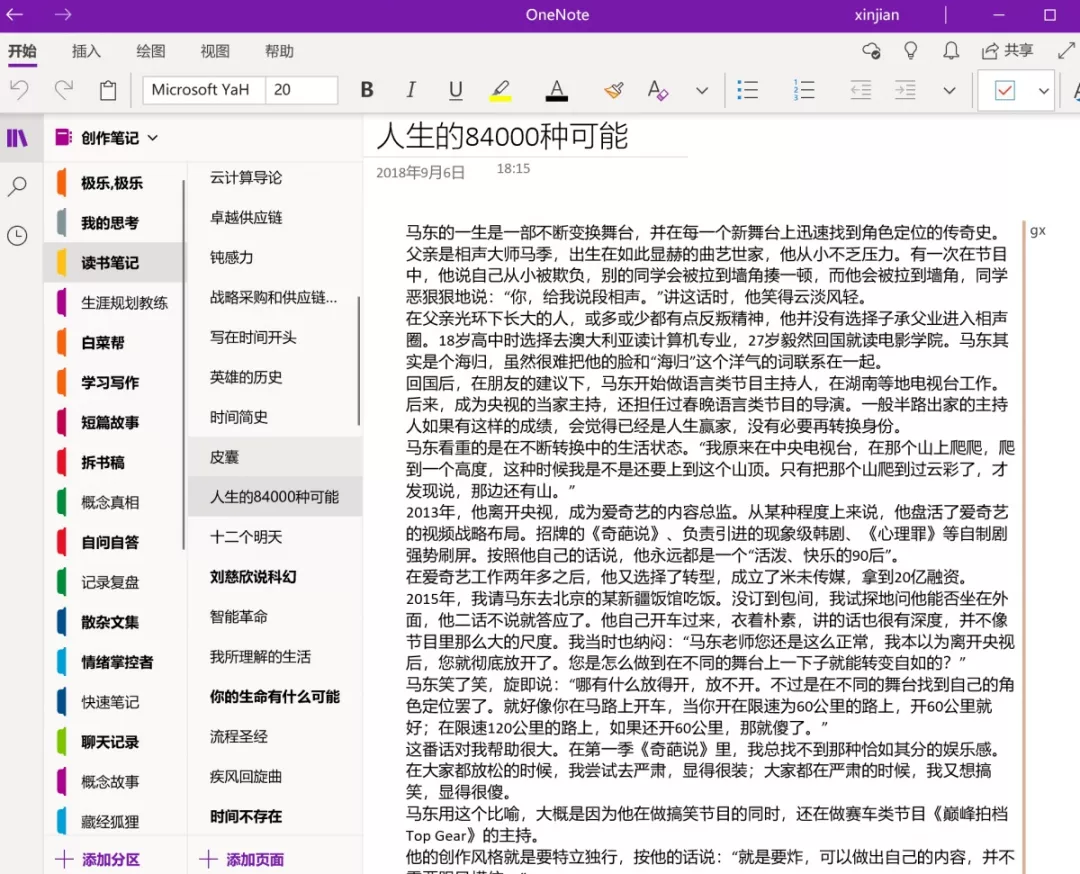
Task: Switch to the 插入 tab
Action: pyautogui.click(x=86, y=51)
